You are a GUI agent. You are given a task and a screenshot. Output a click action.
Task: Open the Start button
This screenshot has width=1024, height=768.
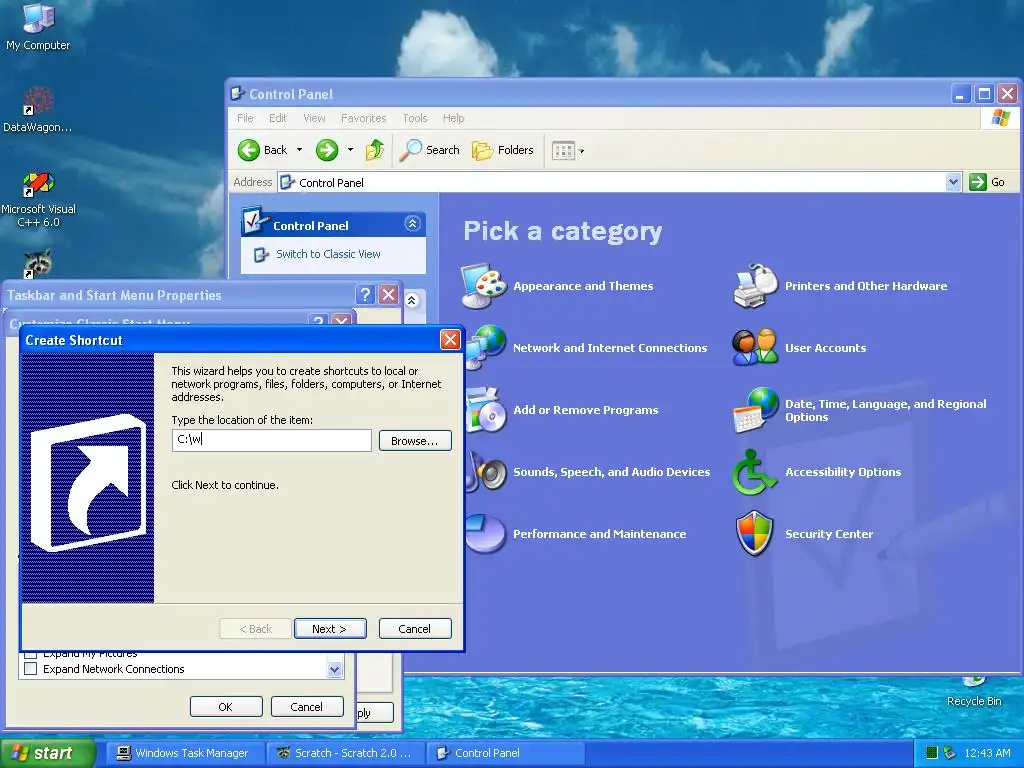(47, 753)
